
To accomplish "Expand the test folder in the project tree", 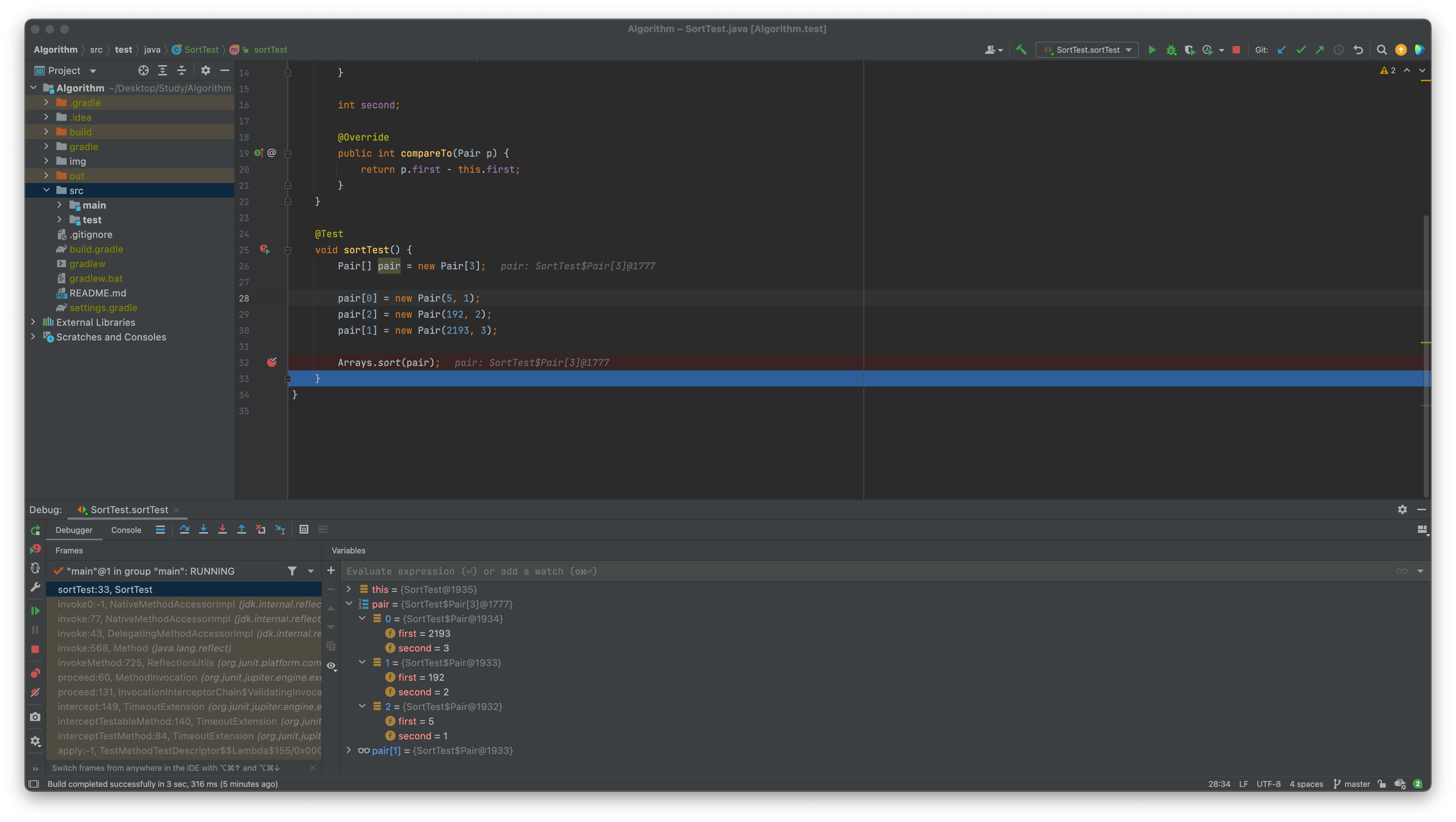I will [59, 220].
